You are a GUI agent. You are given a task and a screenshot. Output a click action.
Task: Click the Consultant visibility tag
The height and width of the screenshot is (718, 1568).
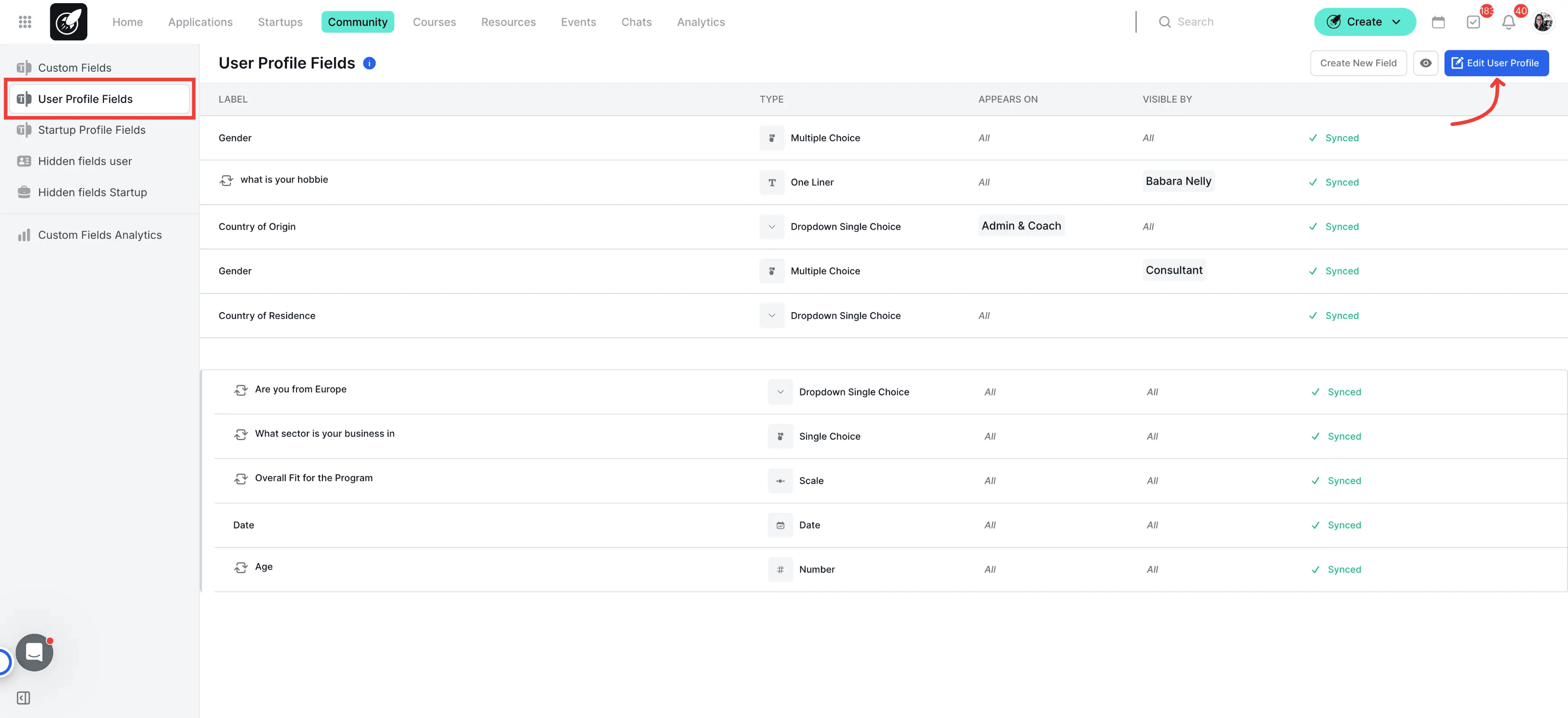point(1174,270)
